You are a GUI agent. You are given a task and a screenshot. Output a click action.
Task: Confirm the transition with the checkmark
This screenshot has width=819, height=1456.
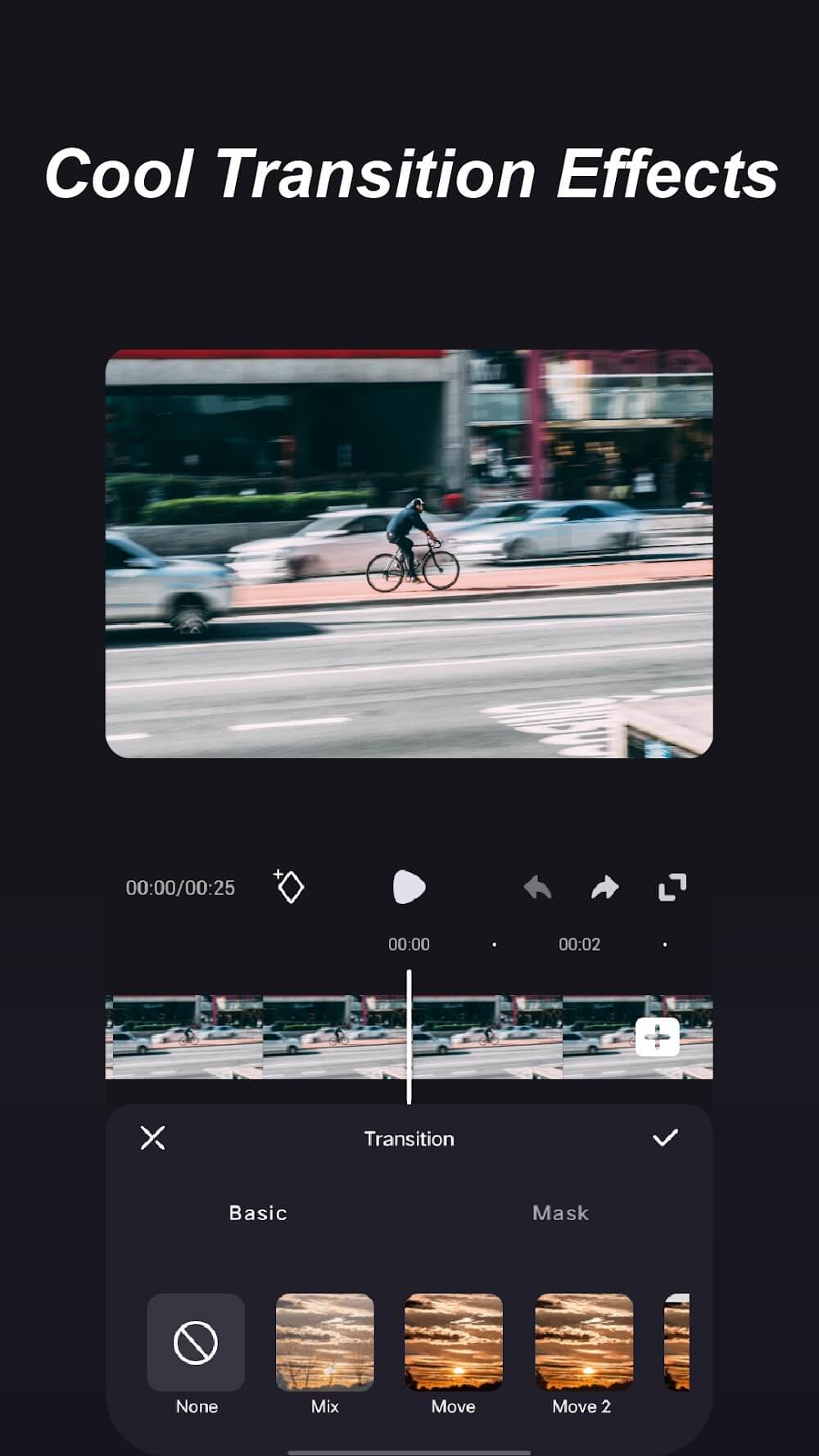pyautogui.click(x=665, y=1137)
